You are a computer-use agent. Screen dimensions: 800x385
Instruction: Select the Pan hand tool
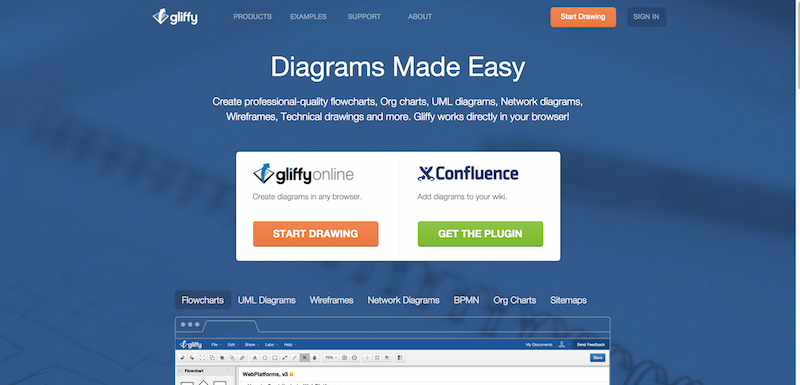(314, 357)
